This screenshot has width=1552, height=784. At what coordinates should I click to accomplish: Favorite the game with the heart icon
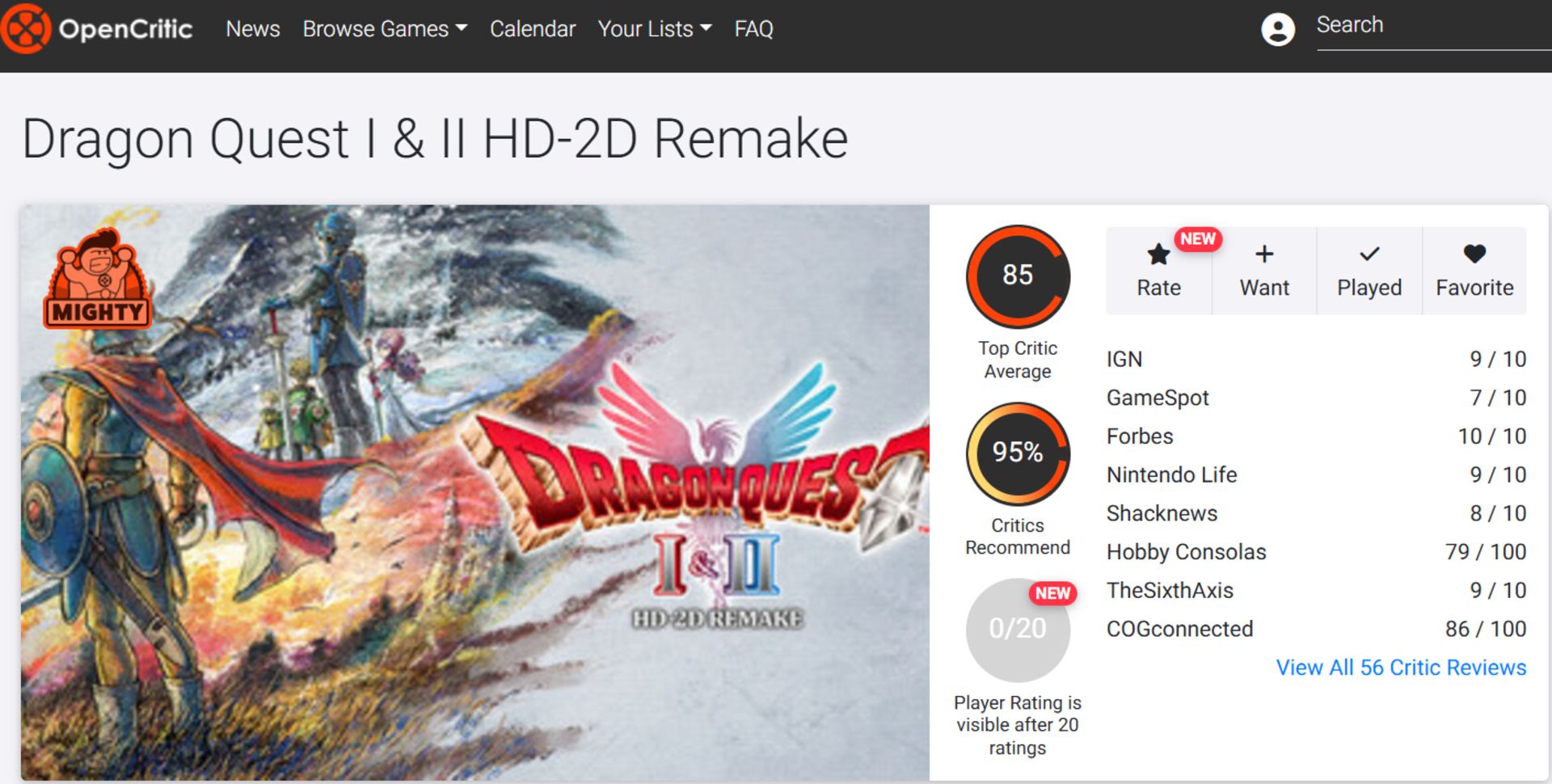pos(1474,255)
